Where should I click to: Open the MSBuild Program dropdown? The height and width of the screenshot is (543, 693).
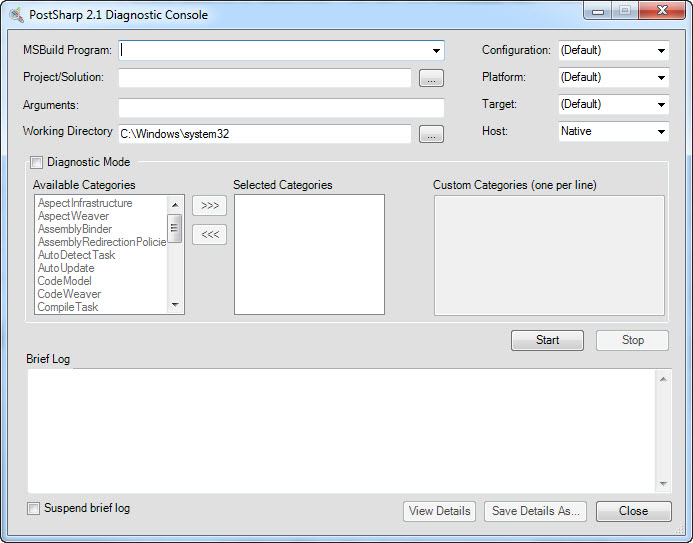pyautogui.click(x=436, y=51)
